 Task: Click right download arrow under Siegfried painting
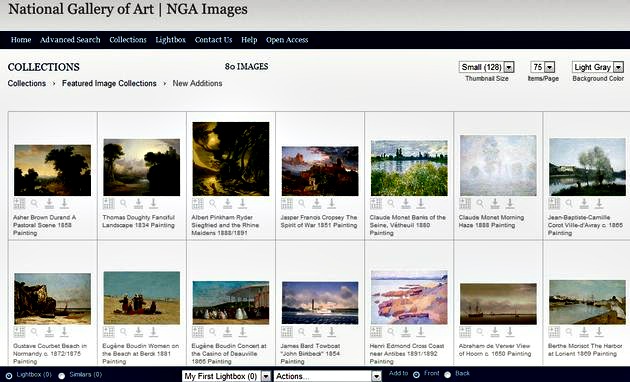243,204
